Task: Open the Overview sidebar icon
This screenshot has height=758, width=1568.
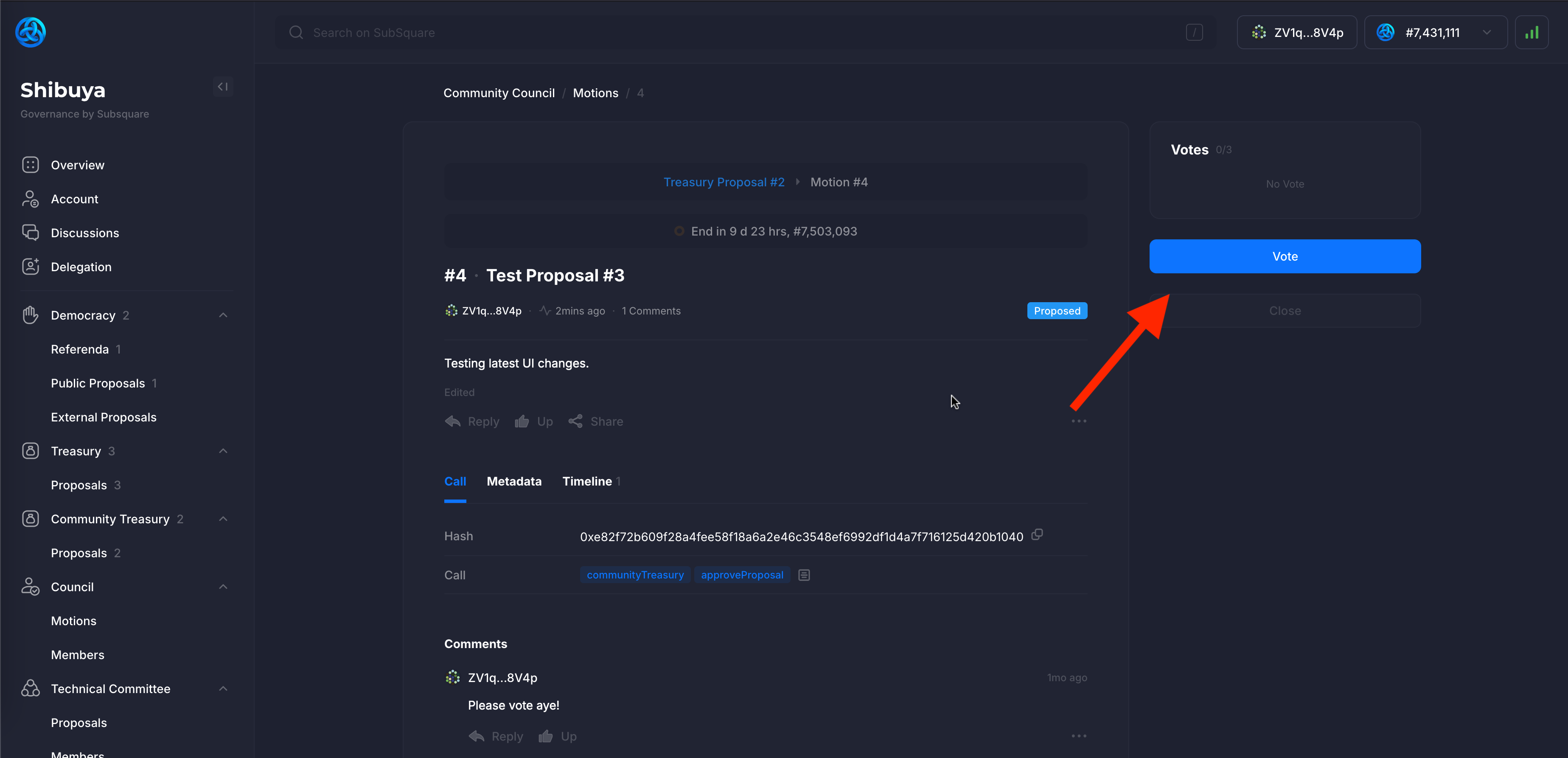Action: pyautogui.click(x=31, y=164)
